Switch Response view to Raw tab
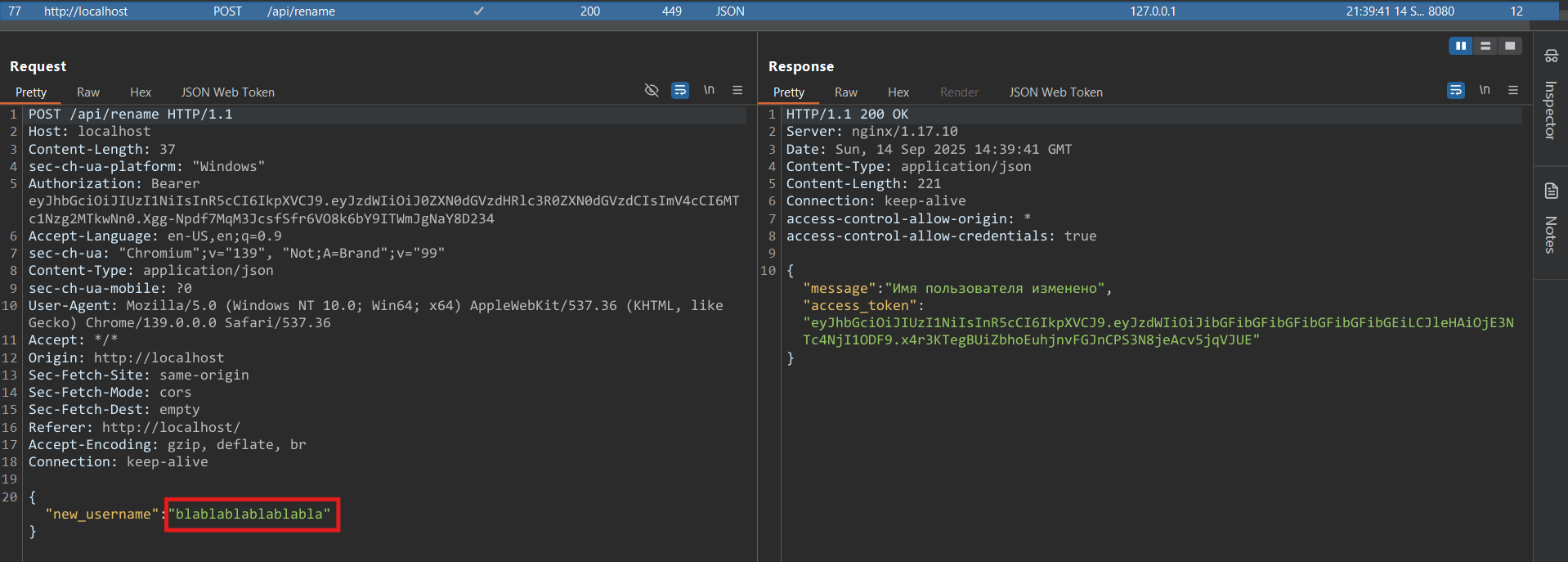Image resolution: width=1568 pixels, height=562 pixels. [x=846, y=92]
